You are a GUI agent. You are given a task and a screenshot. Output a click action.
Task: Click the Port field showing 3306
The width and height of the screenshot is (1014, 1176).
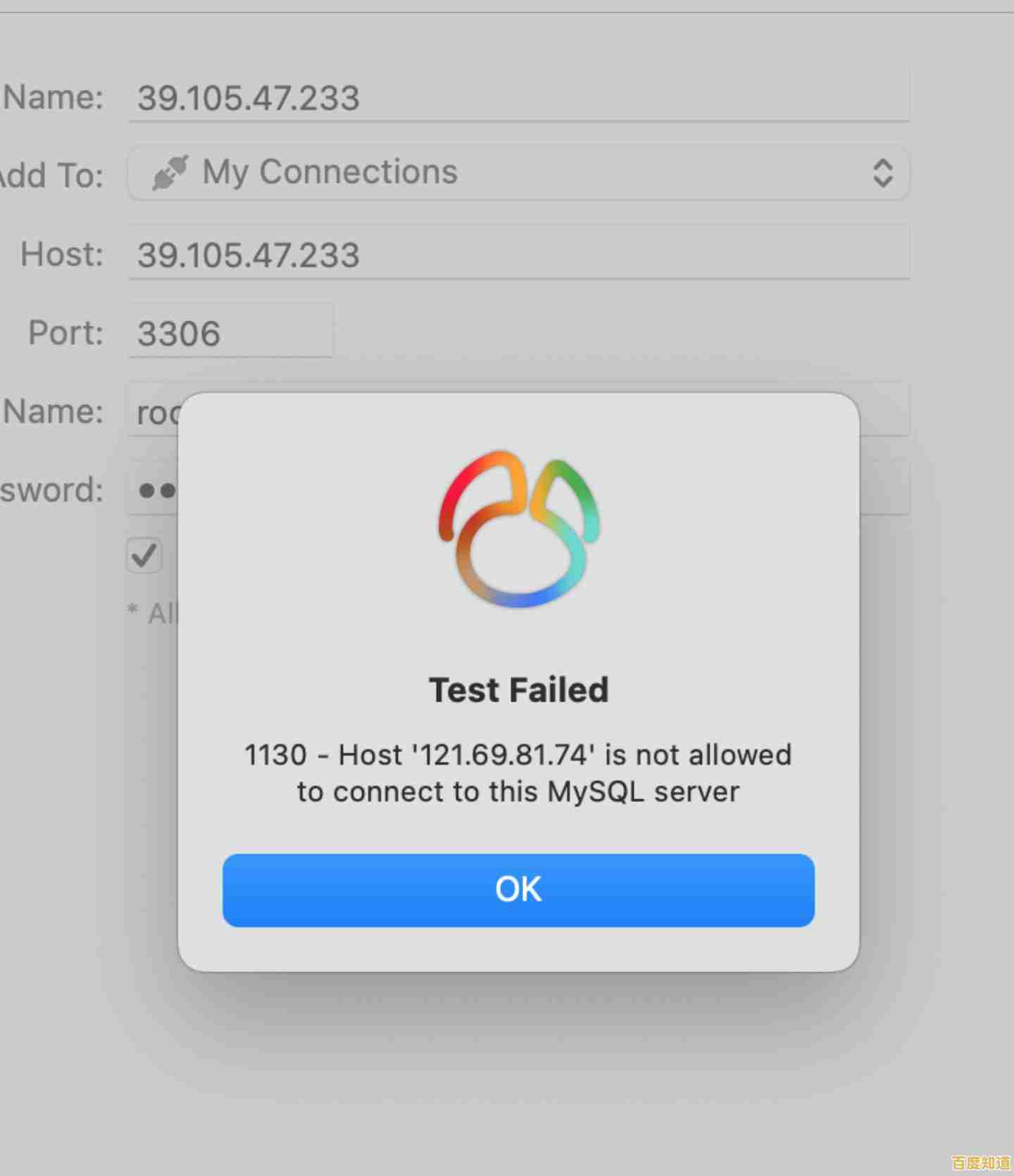(230, 331)
